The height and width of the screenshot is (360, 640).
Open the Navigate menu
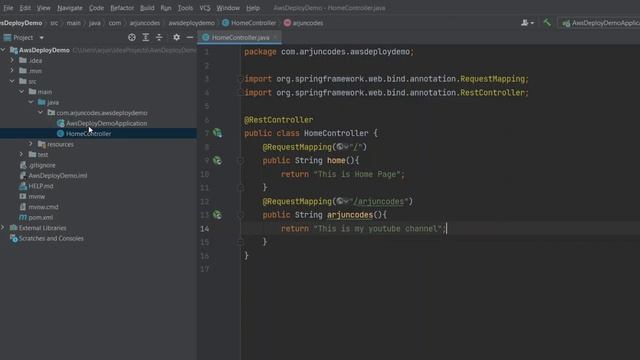[x=70, y=8]
